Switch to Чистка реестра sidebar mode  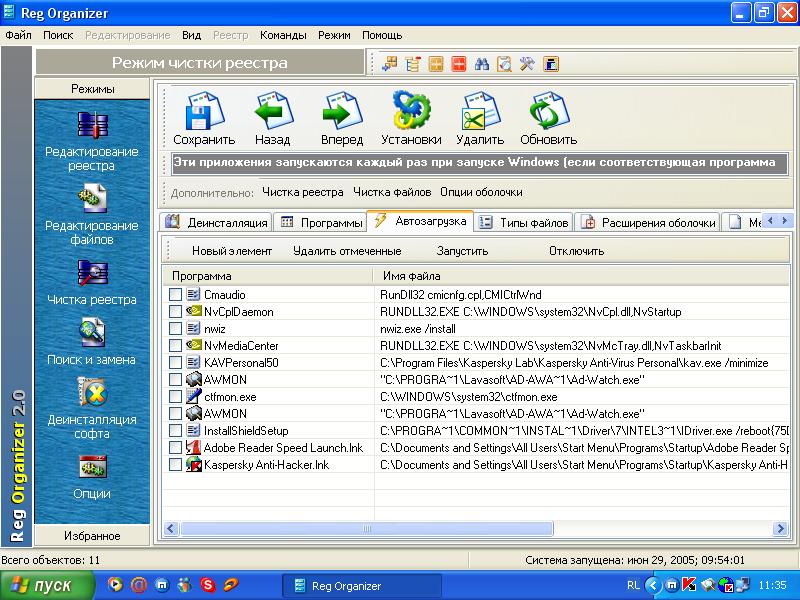coord(92,282)
